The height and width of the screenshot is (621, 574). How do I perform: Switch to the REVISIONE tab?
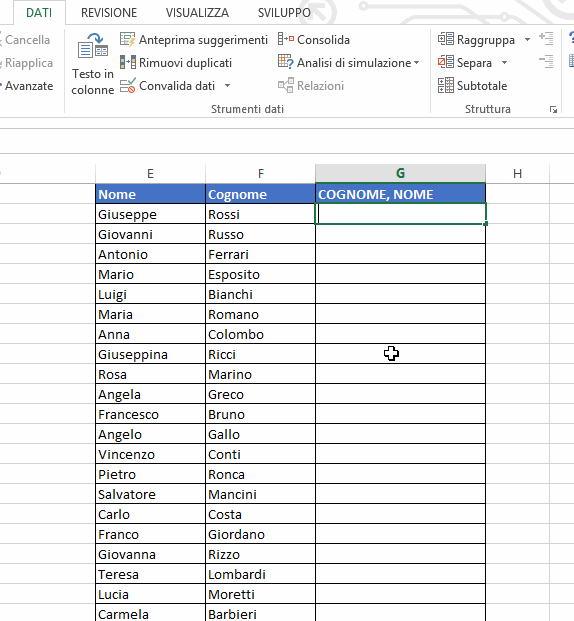tap(109, 13)
